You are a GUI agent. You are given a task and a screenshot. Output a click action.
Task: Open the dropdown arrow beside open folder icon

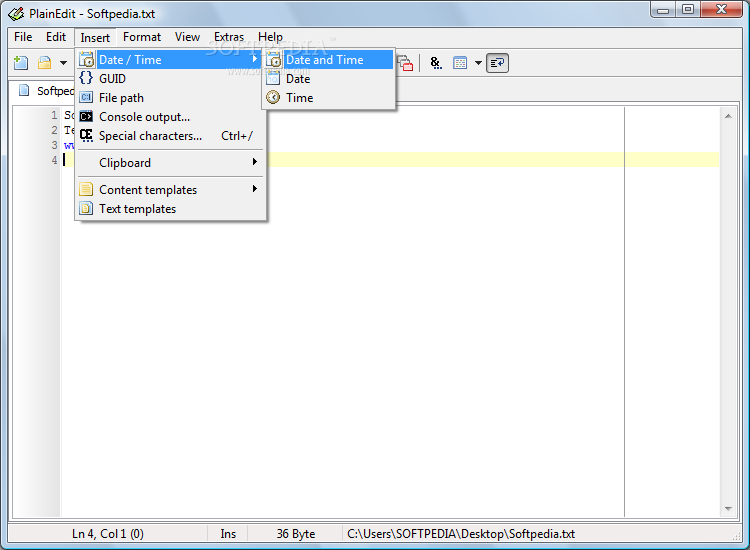click(x=63, y=63)
